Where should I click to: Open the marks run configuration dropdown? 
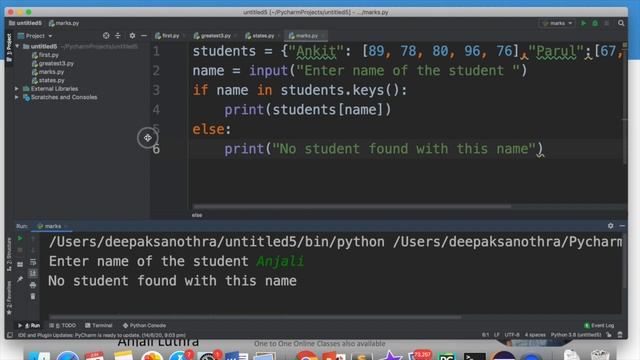click(557, 23)
